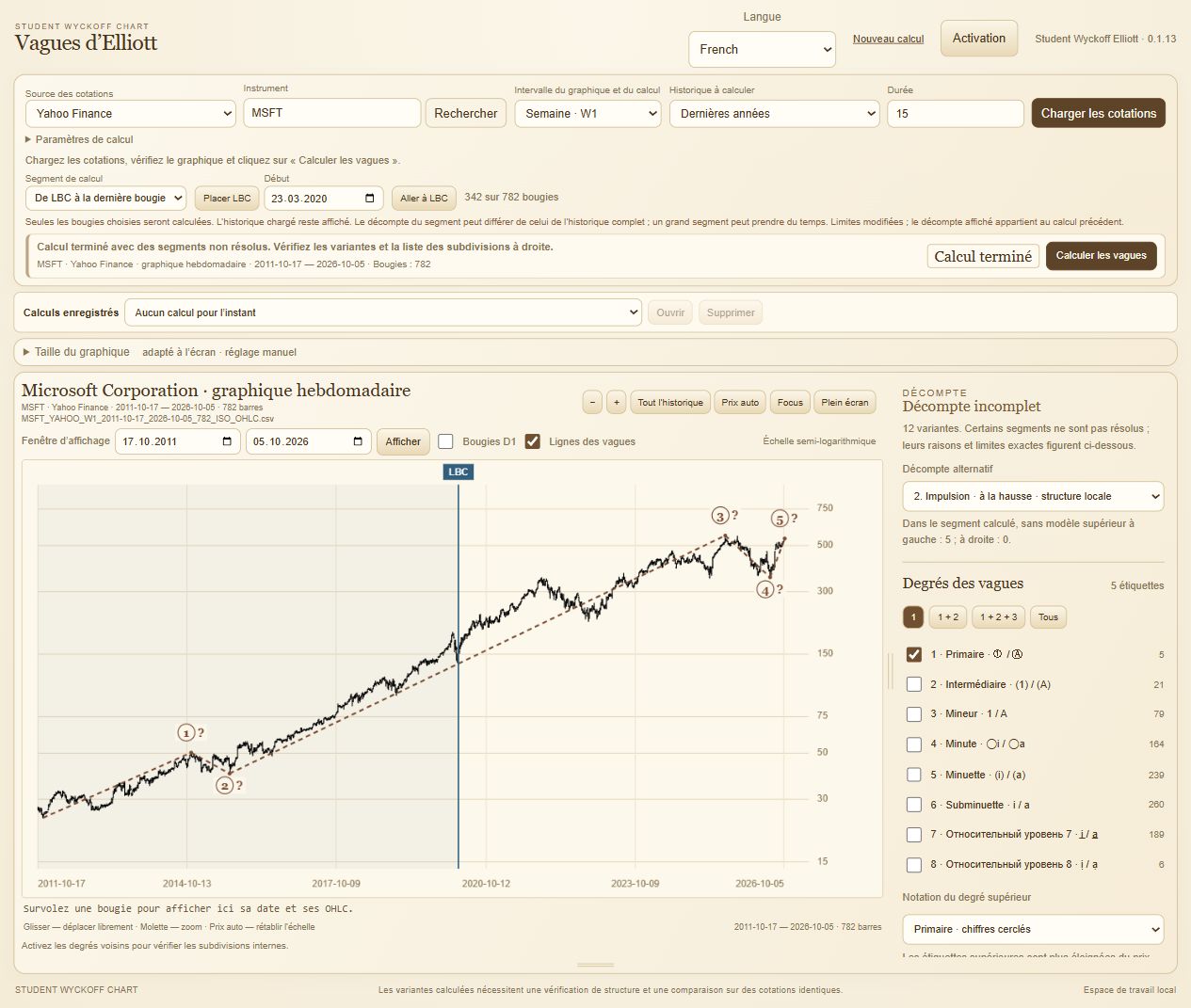
Task: Select the degree preset 1
Action: (913, 617)
